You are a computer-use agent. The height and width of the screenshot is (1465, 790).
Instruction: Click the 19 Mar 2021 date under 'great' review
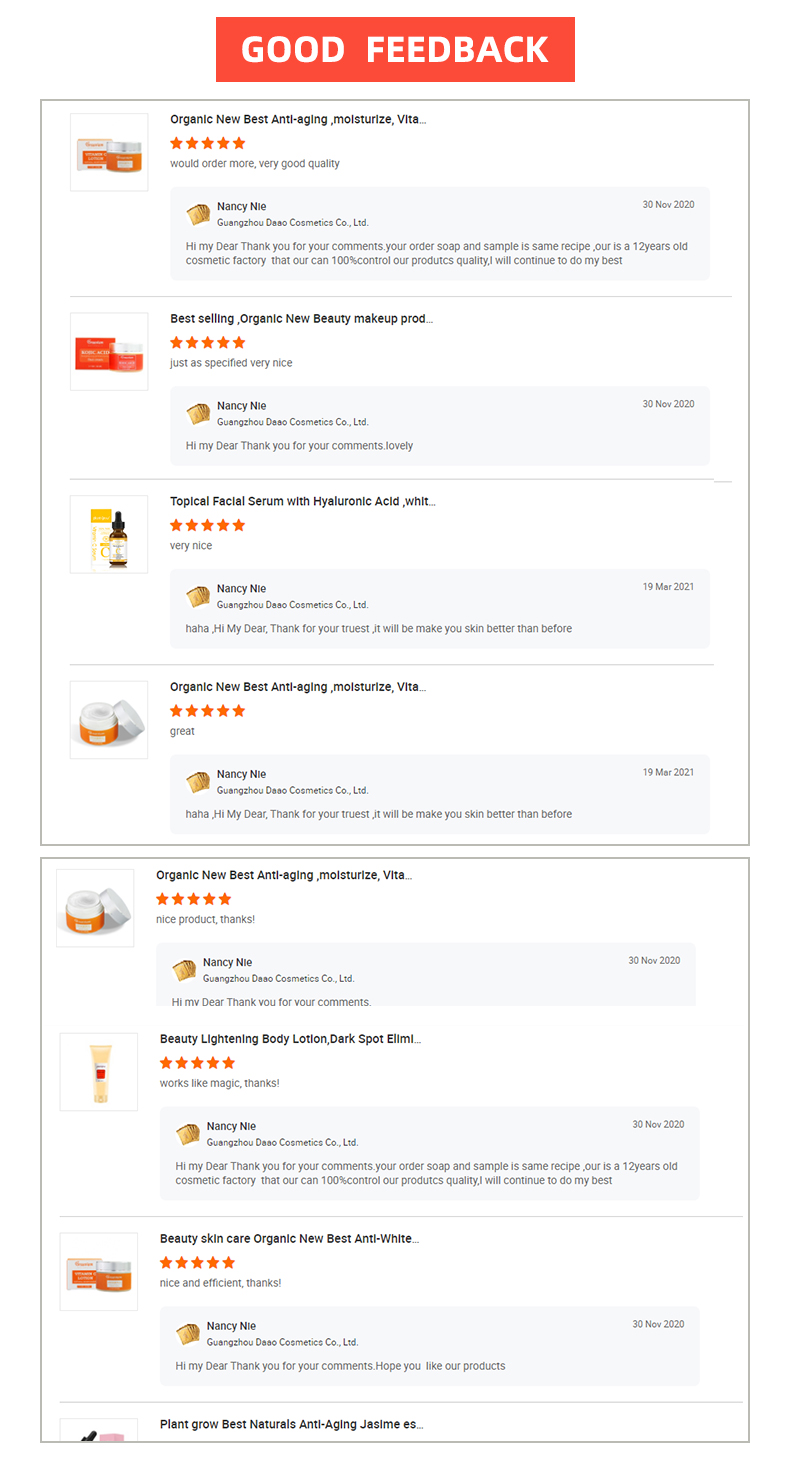668,772
